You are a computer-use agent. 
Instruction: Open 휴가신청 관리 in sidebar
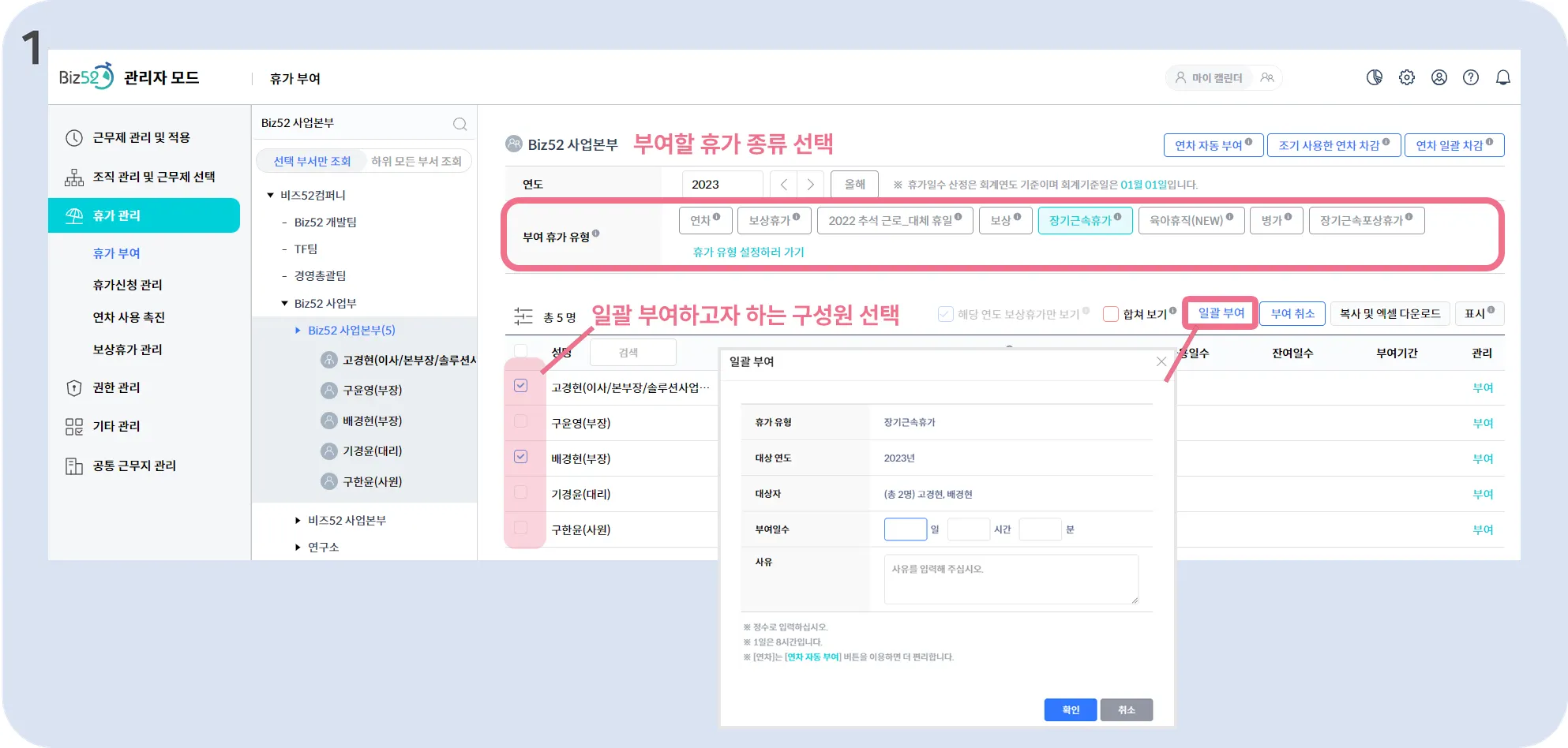pos(127,285)
